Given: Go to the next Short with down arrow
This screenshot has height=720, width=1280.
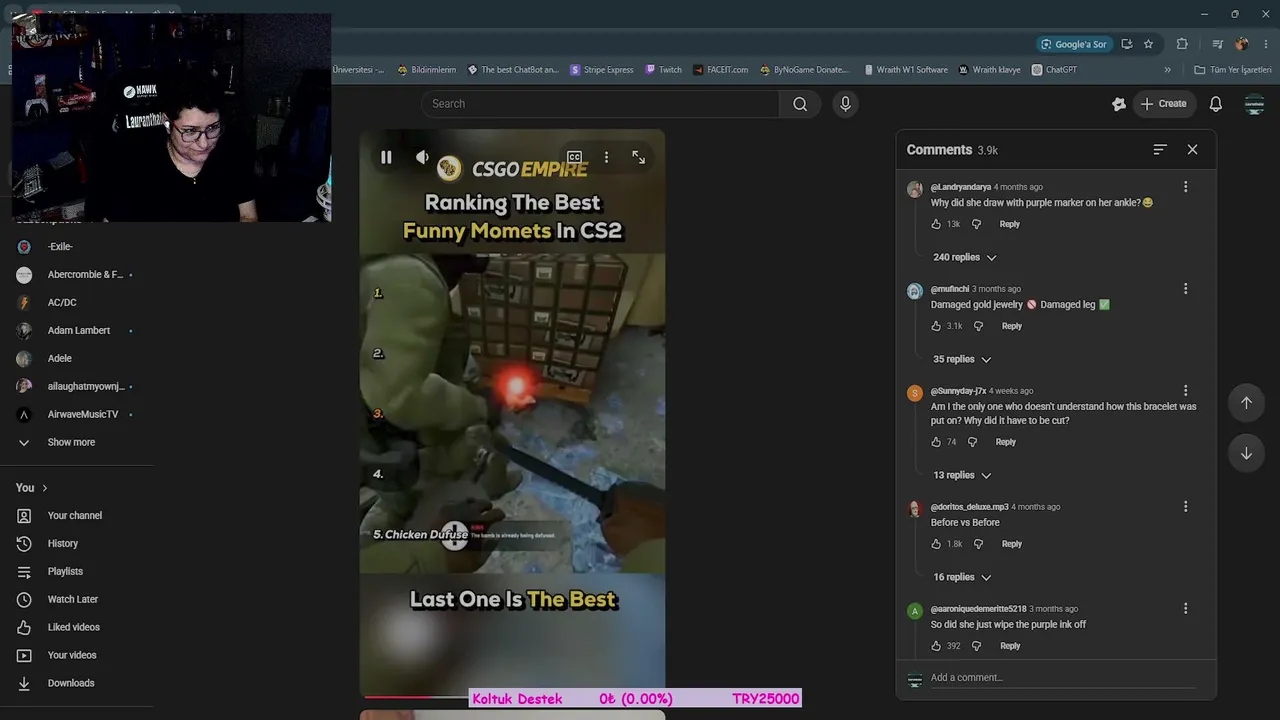Looking at the screenshot, I should 1246,453.
